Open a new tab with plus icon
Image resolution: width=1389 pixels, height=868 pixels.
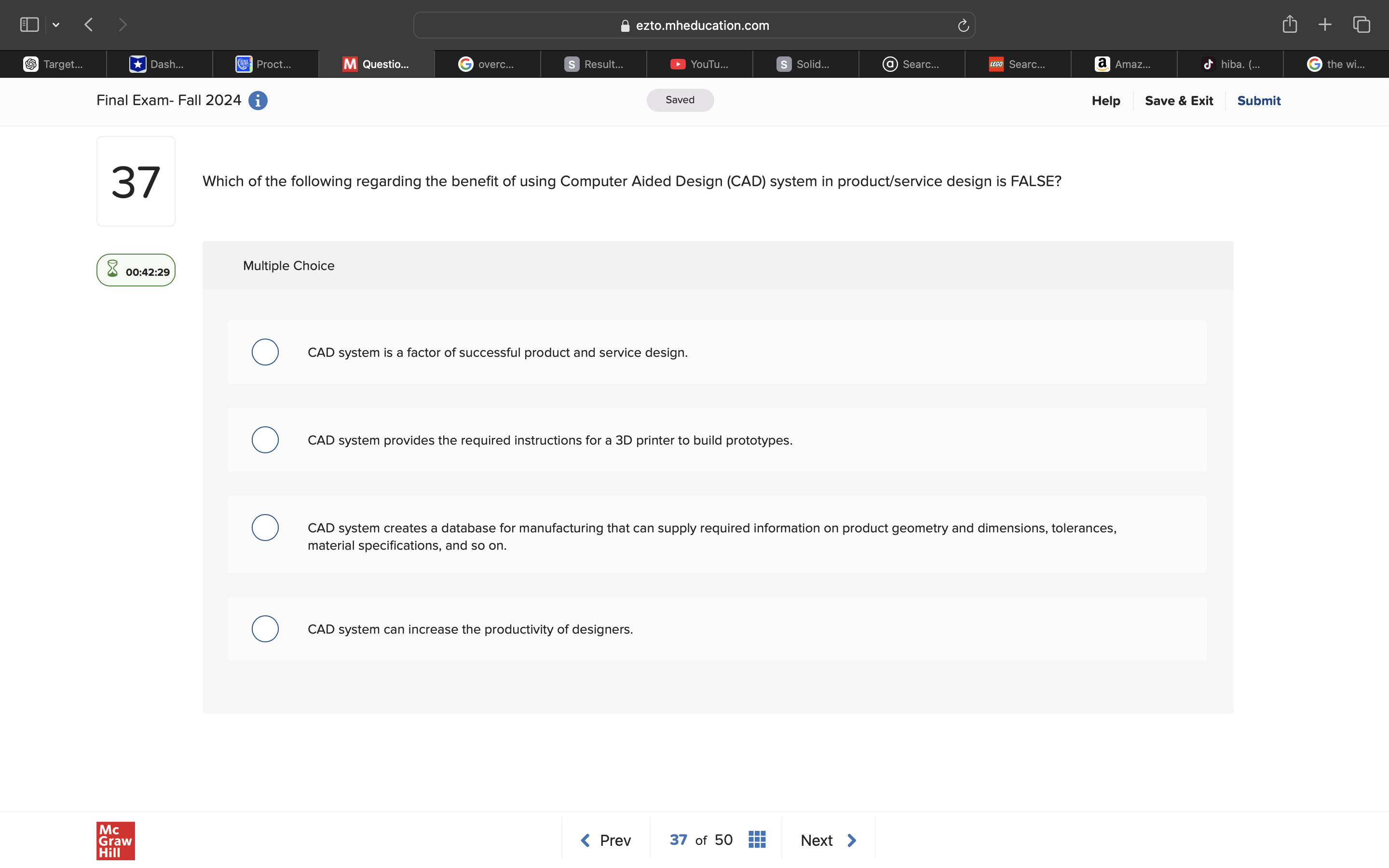pyautogui.click(x=1325, y=25)
